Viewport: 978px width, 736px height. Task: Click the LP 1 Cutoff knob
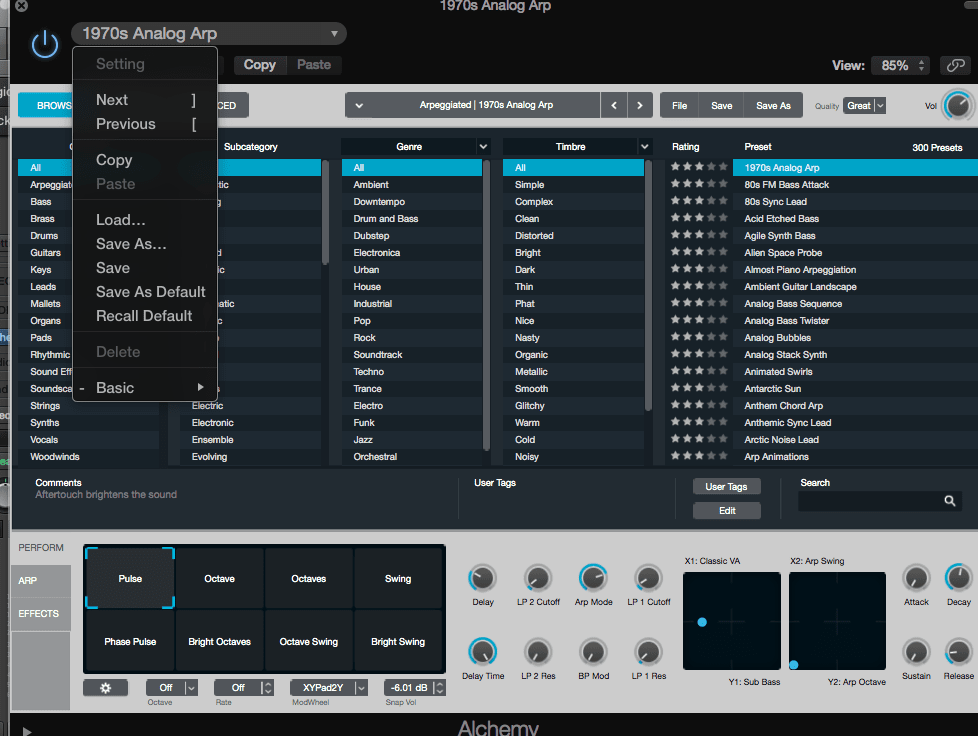(649, 578)
